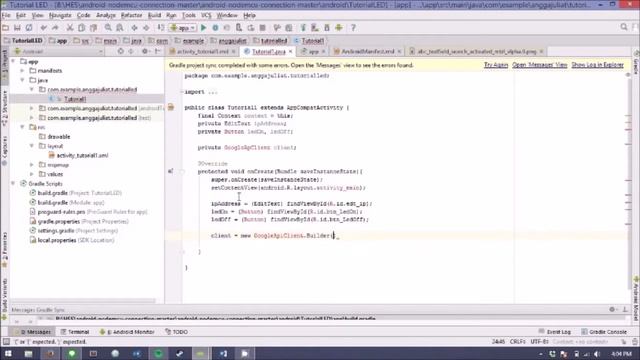Open run configuration app dropdown
Image resolution: width=640 pixels, height=360 pixels.
pos(183,28)
